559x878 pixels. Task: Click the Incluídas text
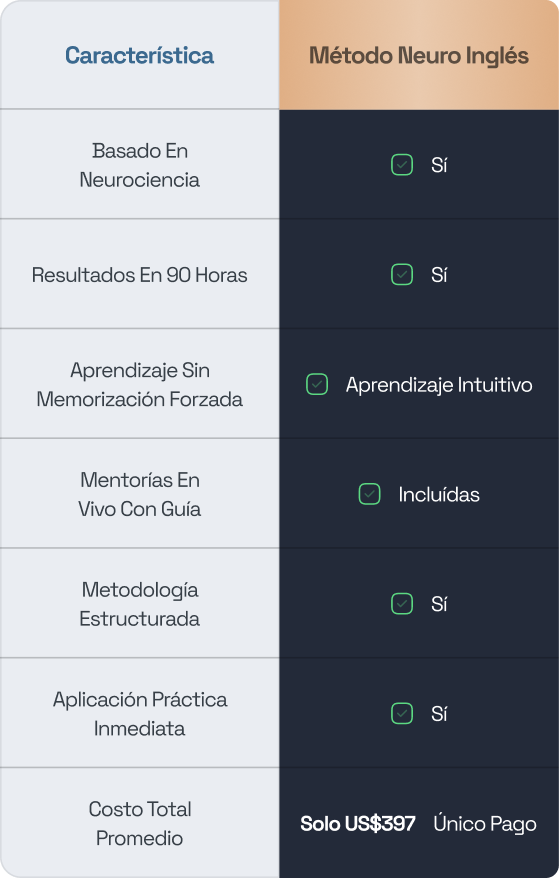point(439,494)
